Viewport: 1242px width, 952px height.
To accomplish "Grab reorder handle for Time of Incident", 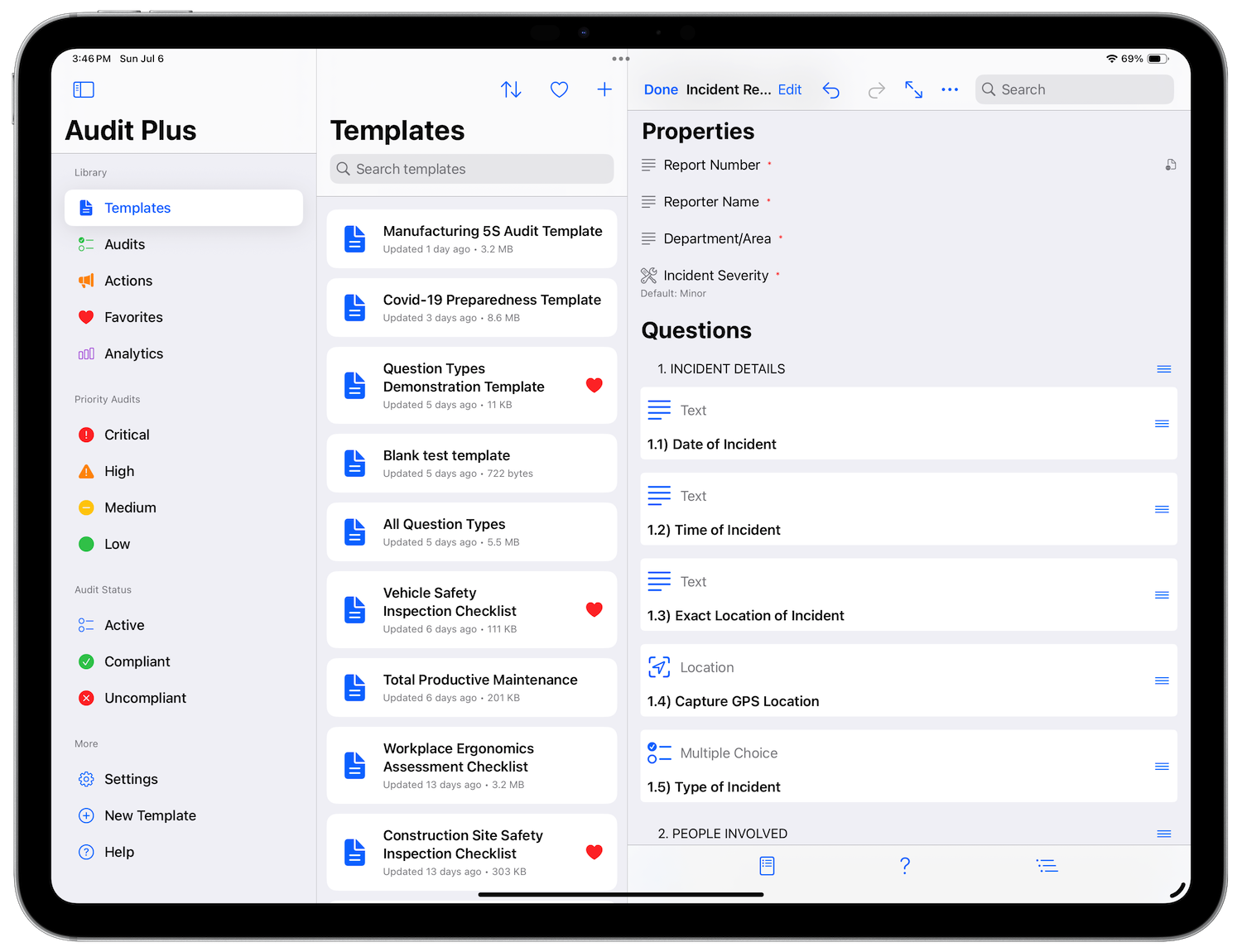I will [x=1163, y=509].
